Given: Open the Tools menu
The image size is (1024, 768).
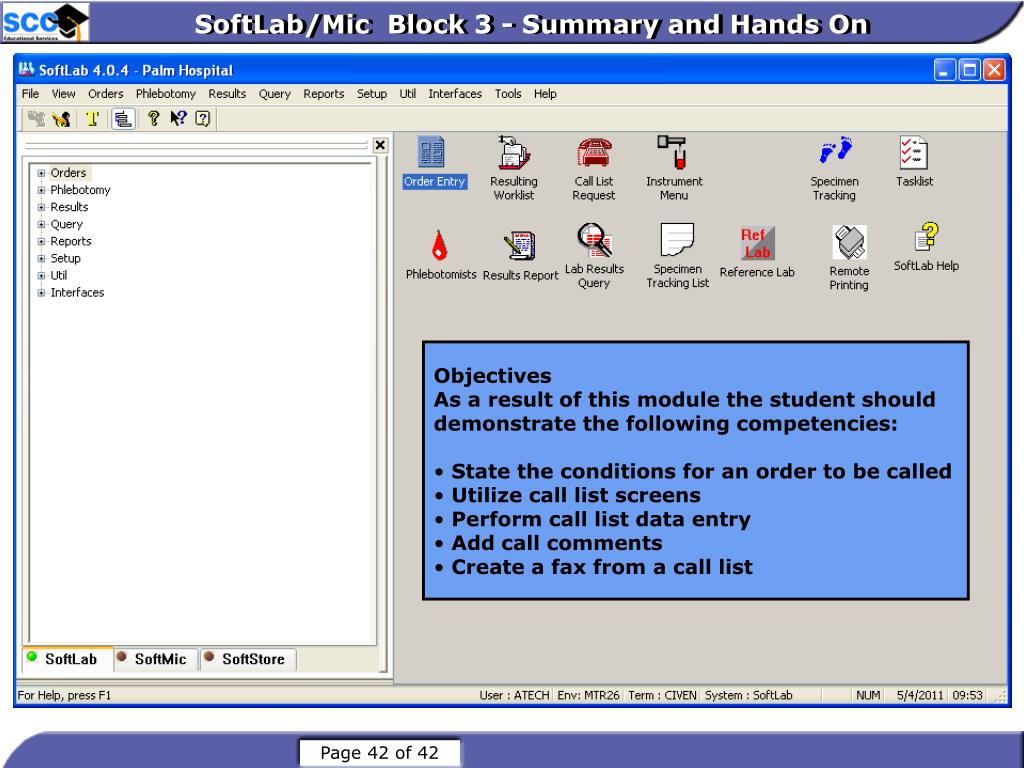Looking at the screenshot, I should click(508, 94).
